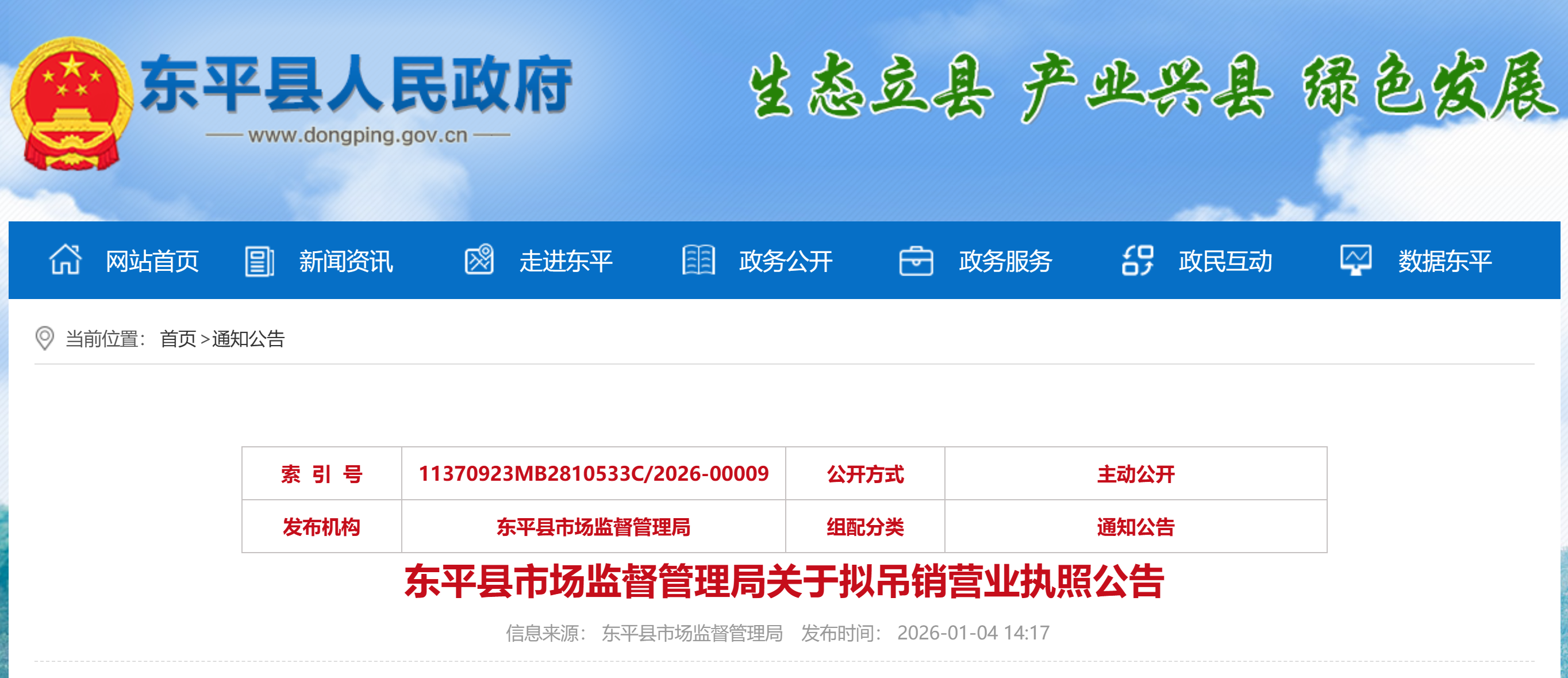
Task: Open the 网站首页 menu item
Action: pos(152,261)
